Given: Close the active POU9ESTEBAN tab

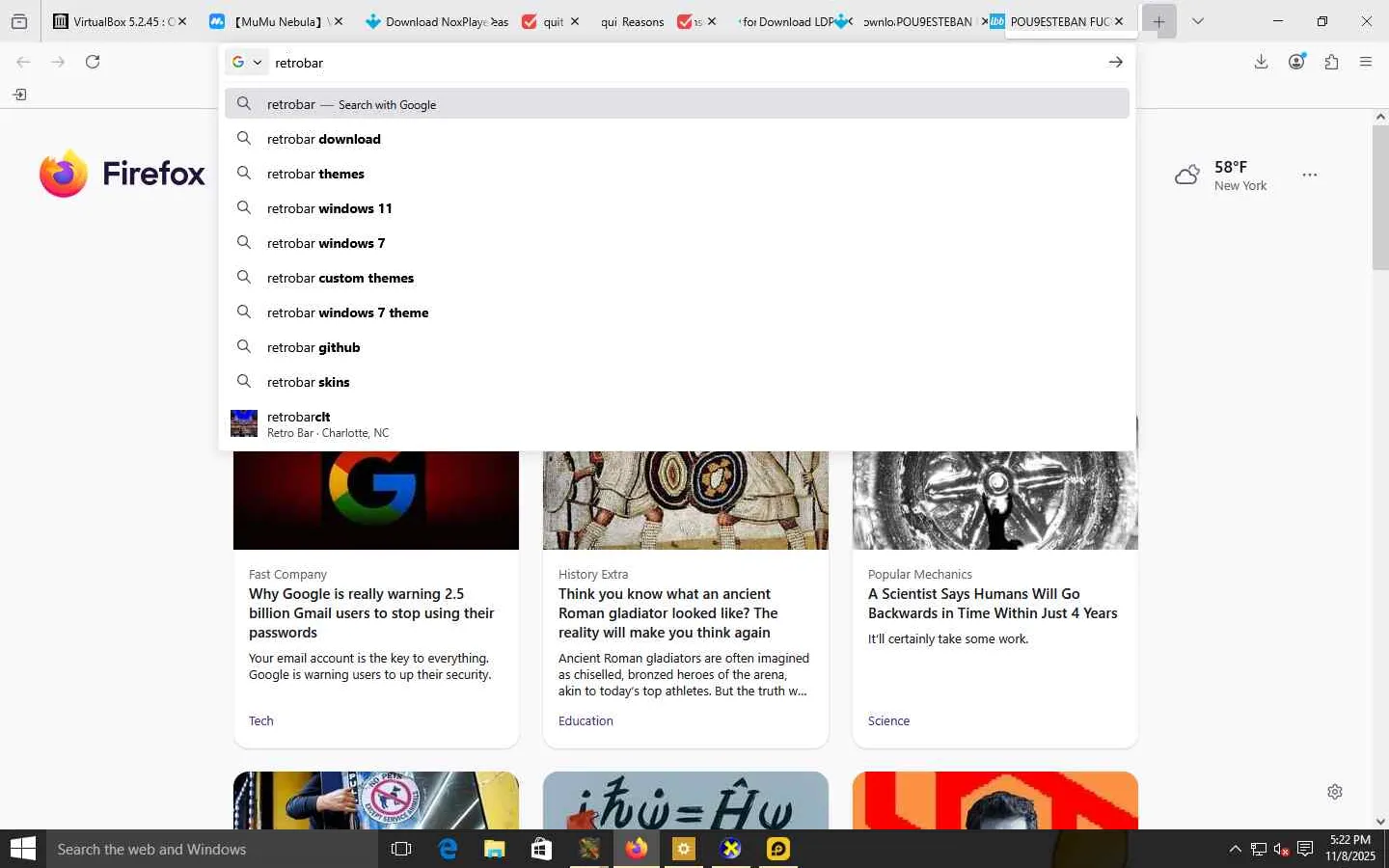Looking at the screenshot, I should point(1119,21).
